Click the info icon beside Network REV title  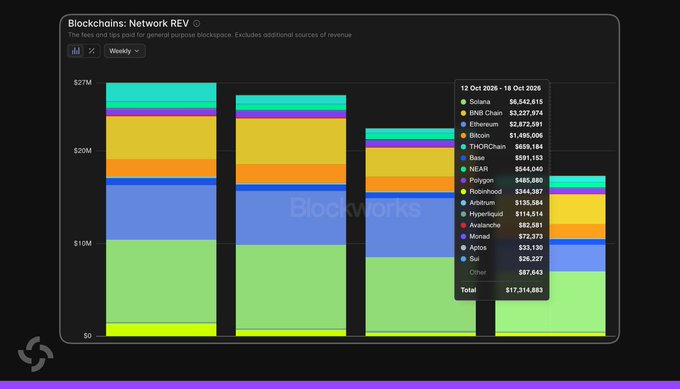[x=196, y=23]
